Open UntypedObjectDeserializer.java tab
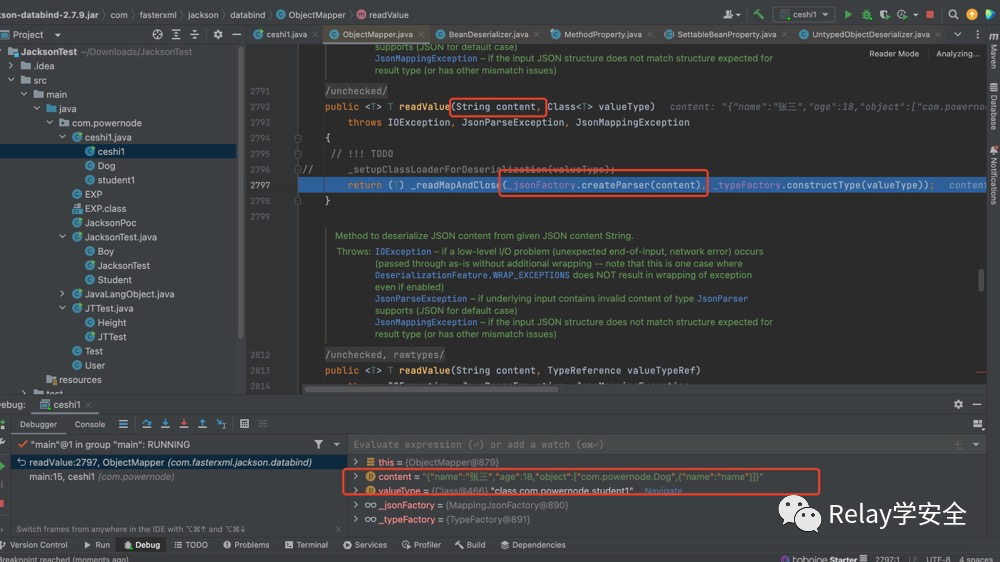Screen dimensions: 1000x562 tap(870, 34)
